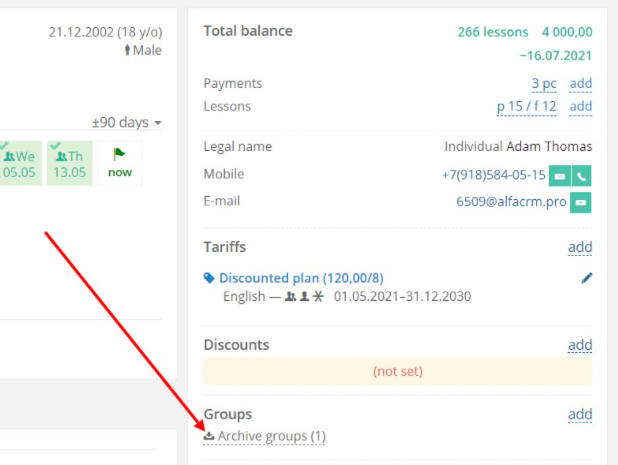Open Discounted plan (120,00/8) tariff
Viewport: 618px width, 465px height.
(301, 278)
